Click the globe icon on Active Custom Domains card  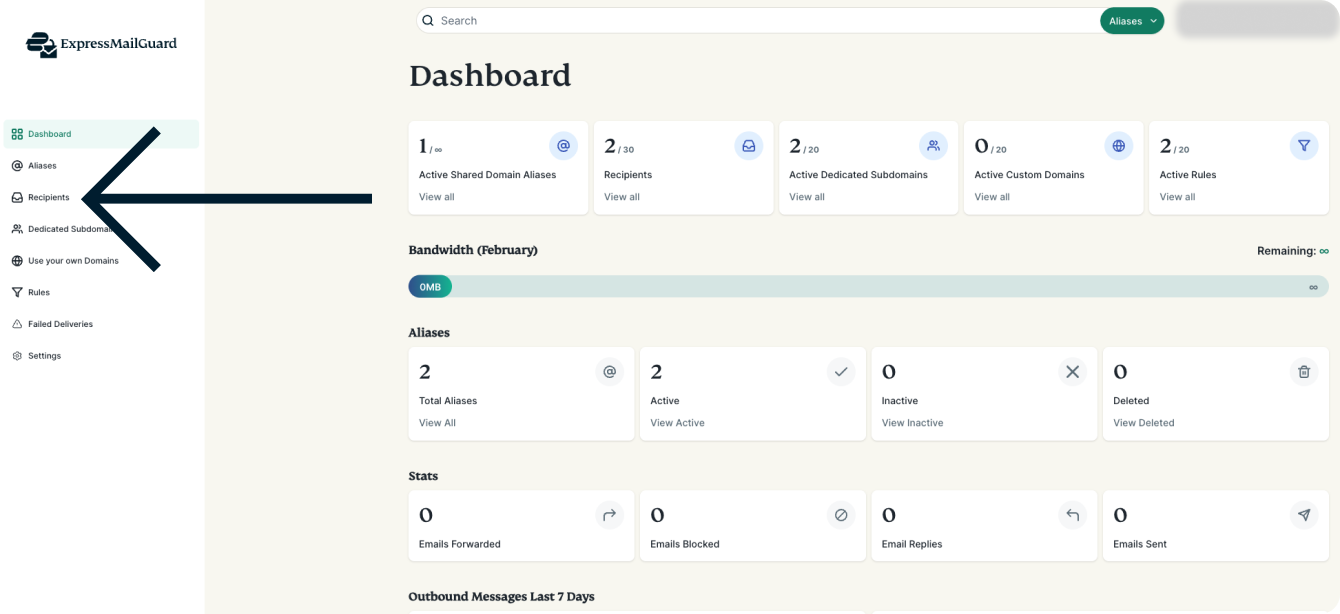[x=1119, y=146]
